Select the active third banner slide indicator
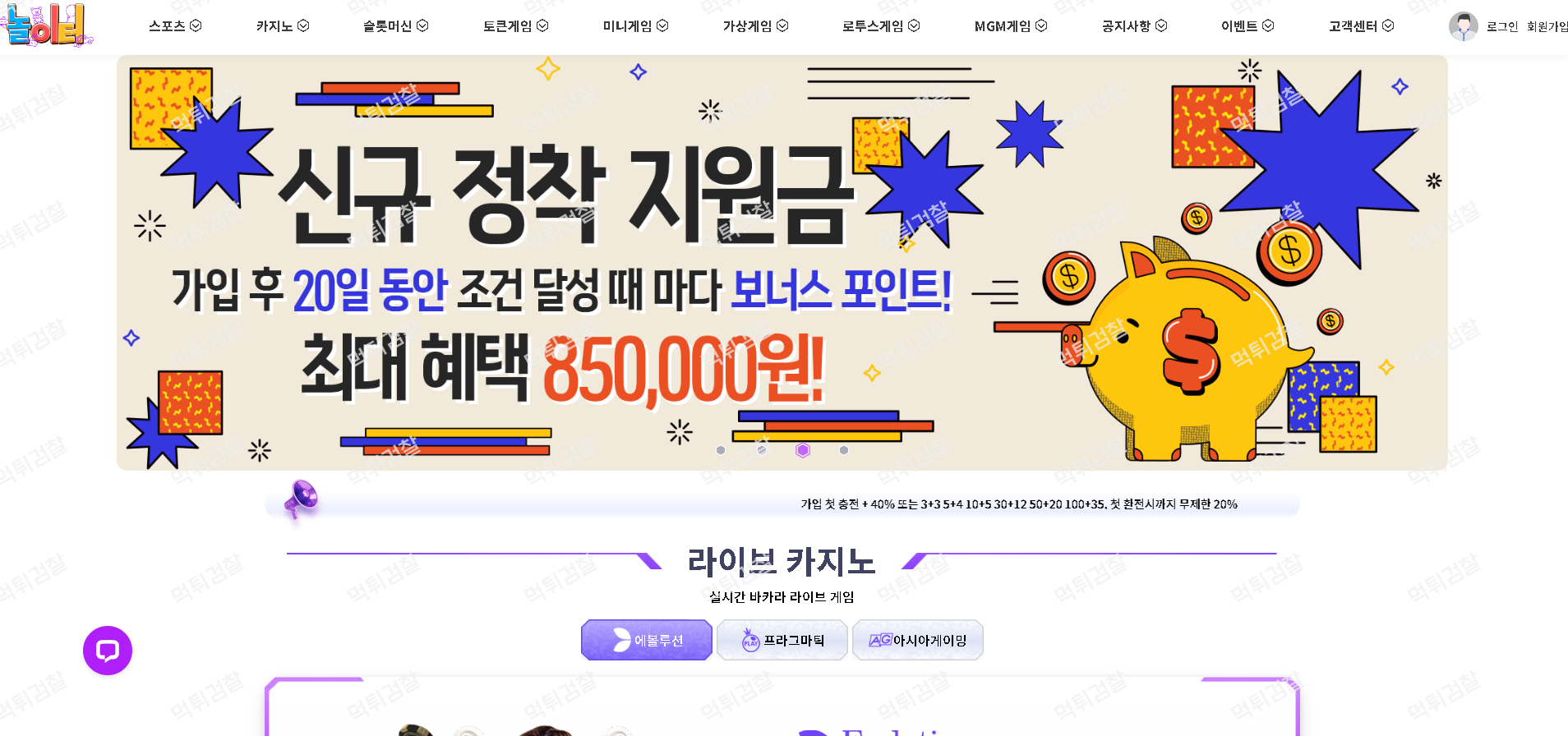1568x736 pixels. point(803,450)
